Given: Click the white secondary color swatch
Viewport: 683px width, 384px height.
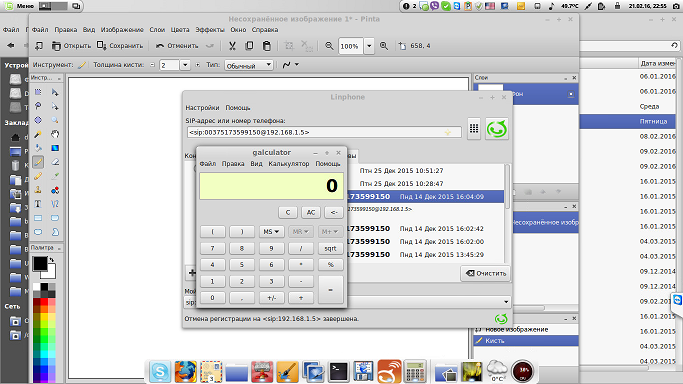Looking at the screenshot, I should (x=51, y=273).
